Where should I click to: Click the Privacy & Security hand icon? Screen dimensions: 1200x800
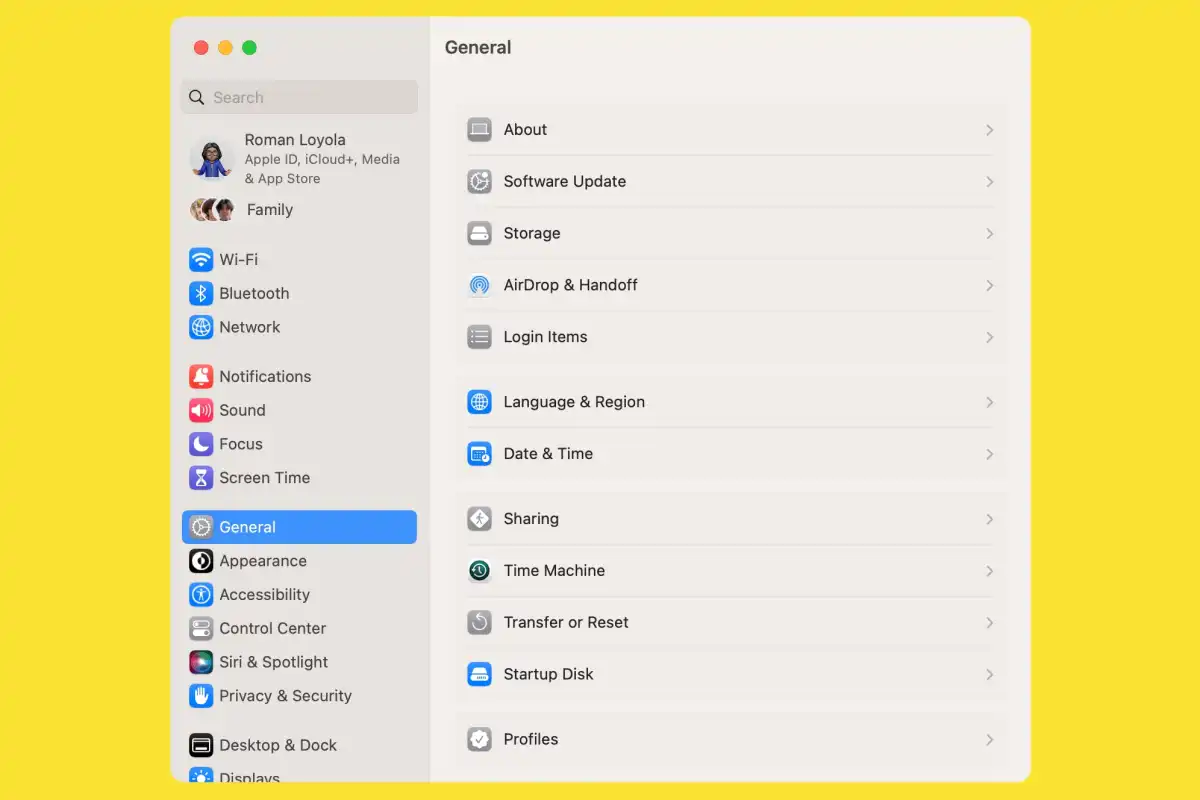tap(201, 696)
